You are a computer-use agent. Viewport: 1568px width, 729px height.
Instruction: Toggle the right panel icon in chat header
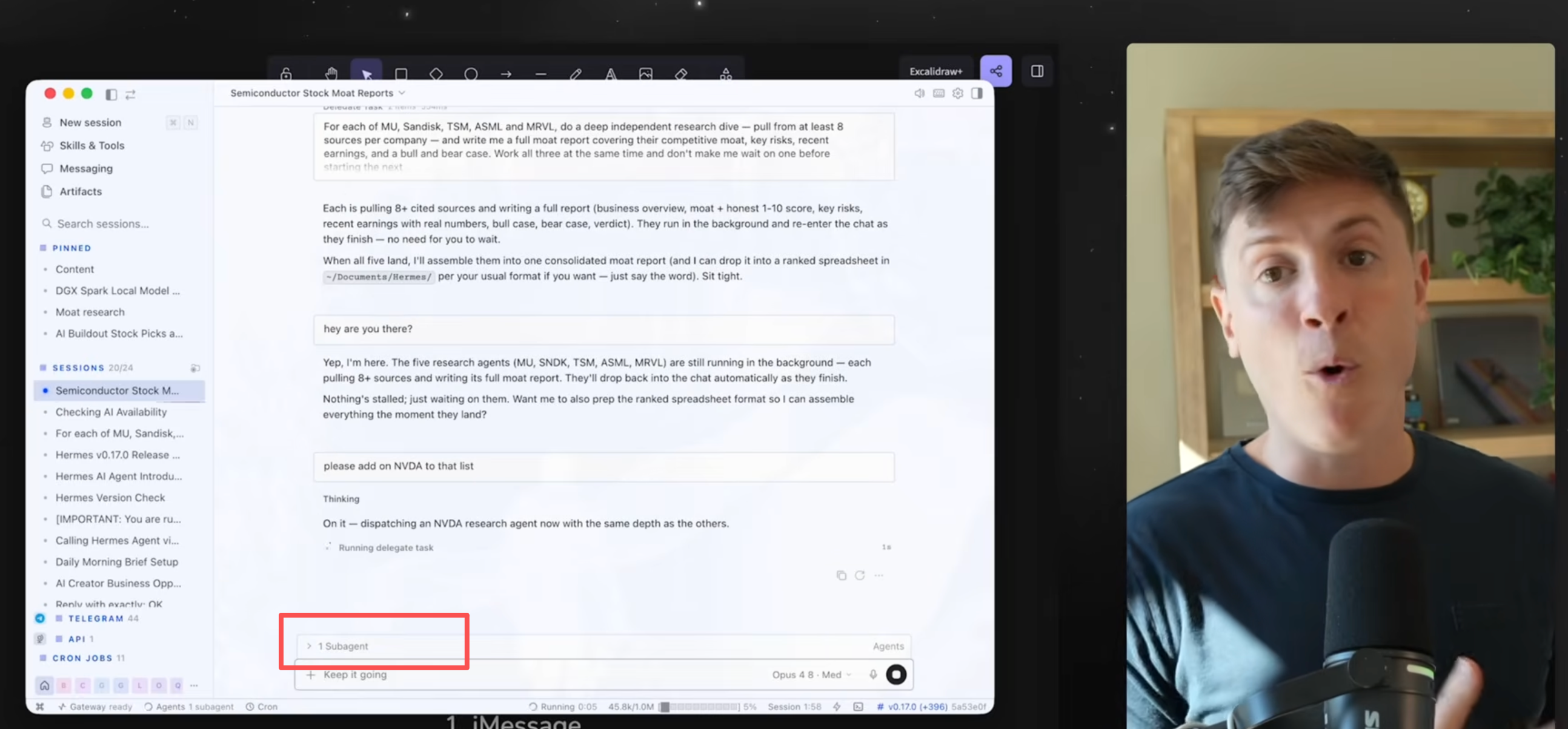977,93
